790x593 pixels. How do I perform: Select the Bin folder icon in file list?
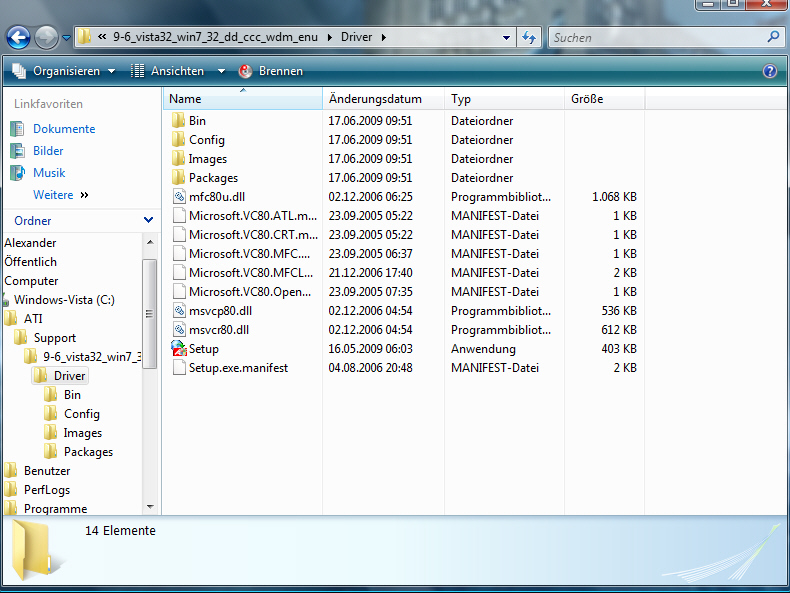(x=178, y=120)
